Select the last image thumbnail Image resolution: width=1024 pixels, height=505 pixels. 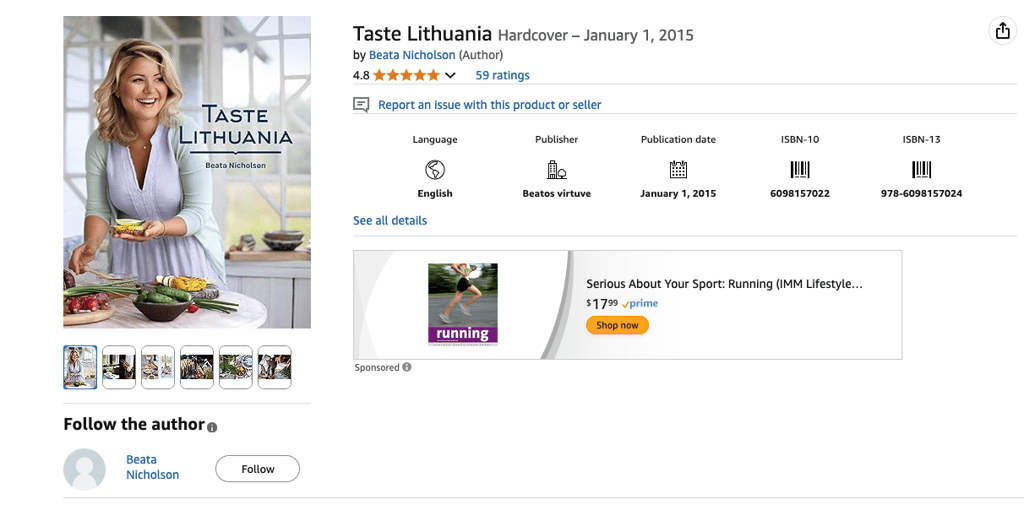tap(274, 367)
